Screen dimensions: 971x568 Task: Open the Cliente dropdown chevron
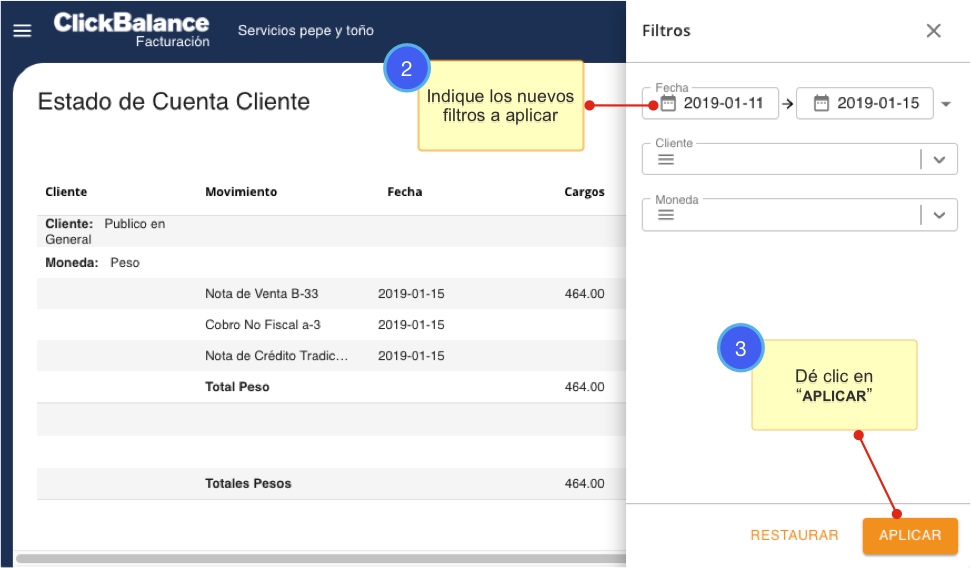pyautogui.click(x=938, y=159)
